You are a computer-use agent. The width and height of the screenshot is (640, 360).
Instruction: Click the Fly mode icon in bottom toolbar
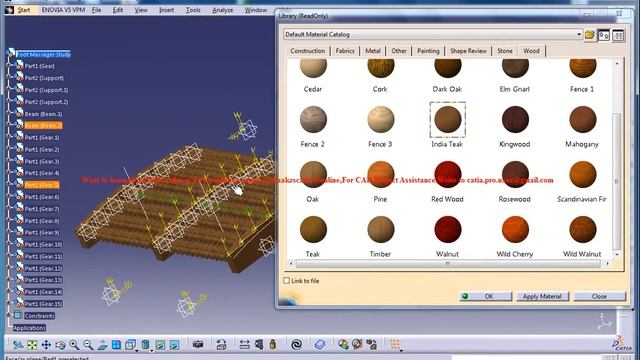(18, 345)
